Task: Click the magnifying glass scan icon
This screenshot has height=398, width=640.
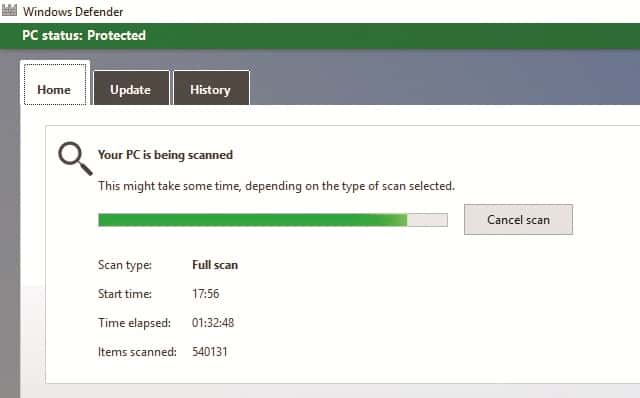Action: [x=75, y=159]
